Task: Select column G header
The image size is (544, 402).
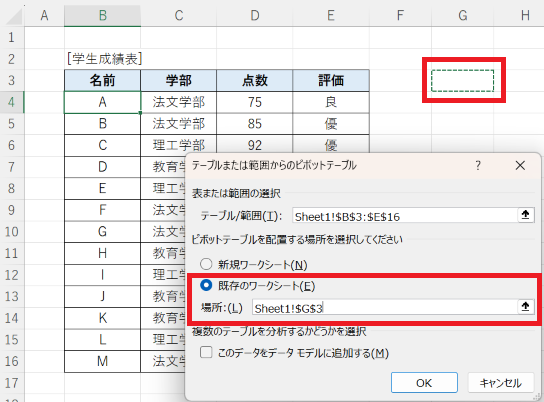Action: 462,16
